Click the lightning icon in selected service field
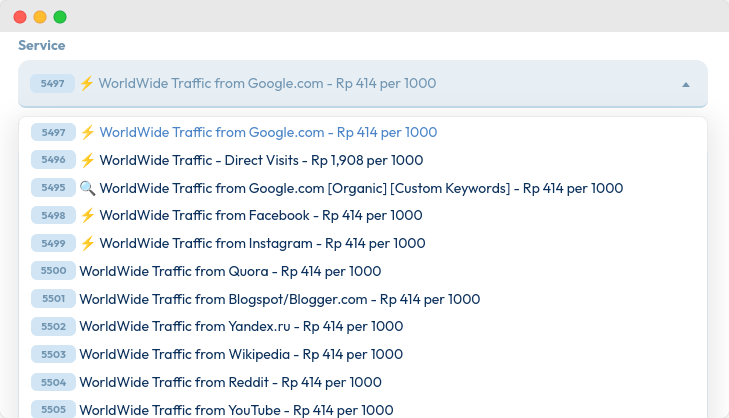The image size is (729, 418). [86, 83]
